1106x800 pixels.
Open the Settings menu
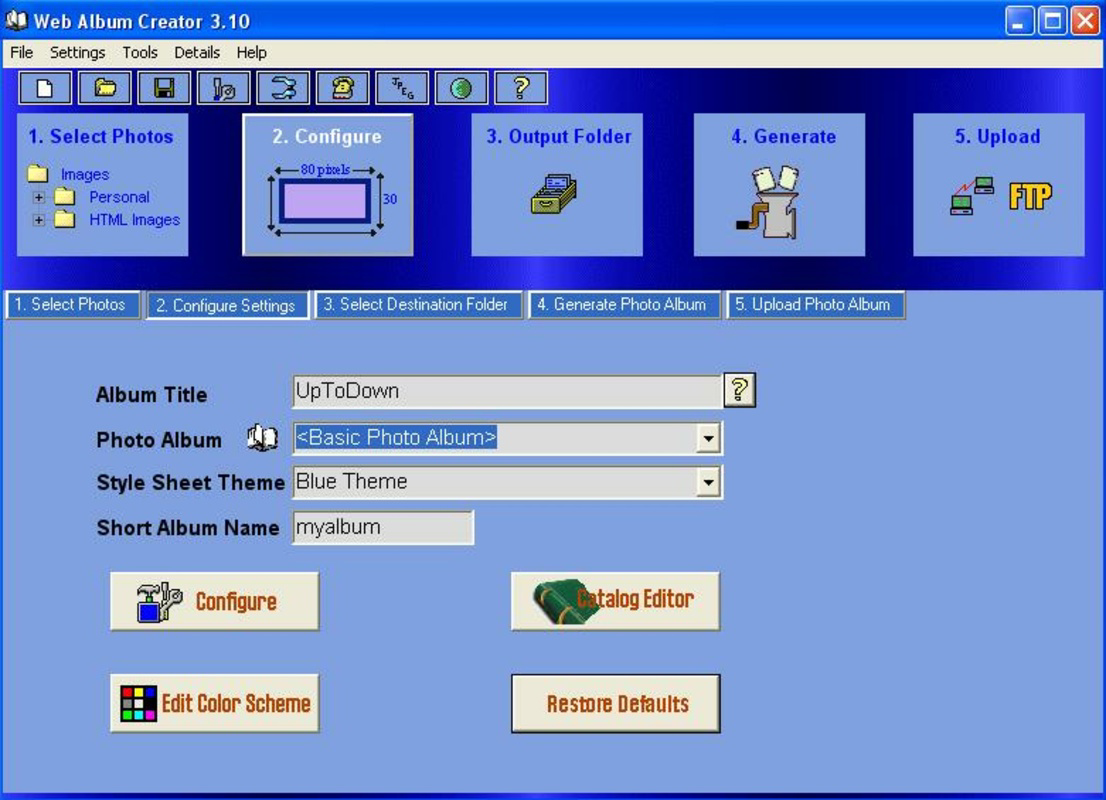pyautogui.click(x=76, y=53)
